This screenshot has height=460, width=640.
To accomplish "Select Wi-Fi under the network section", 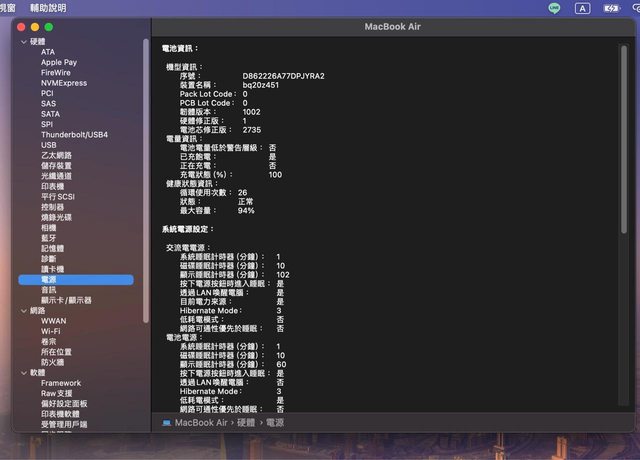I will 50,331.
